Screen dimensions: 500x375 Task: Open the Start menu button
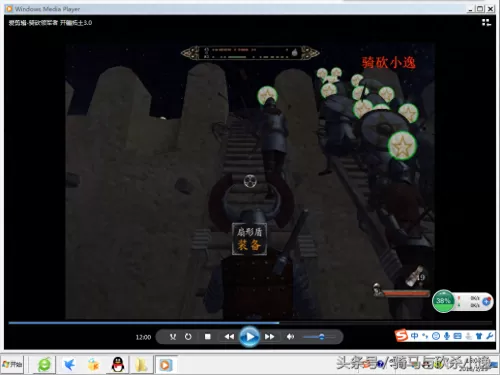pyautogui.click(x=12, y=364)
